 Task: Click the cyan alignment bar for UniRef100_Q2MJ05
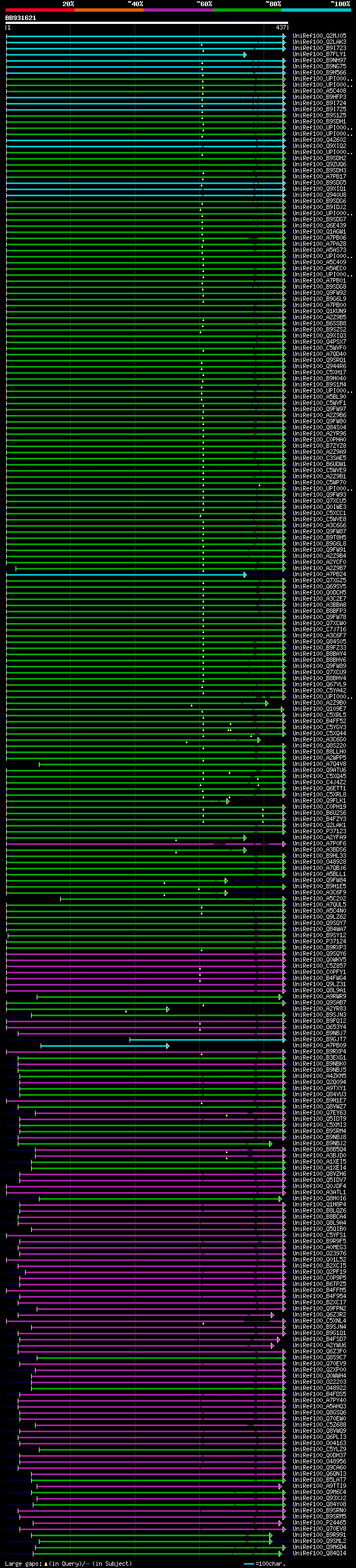[145, 37]
